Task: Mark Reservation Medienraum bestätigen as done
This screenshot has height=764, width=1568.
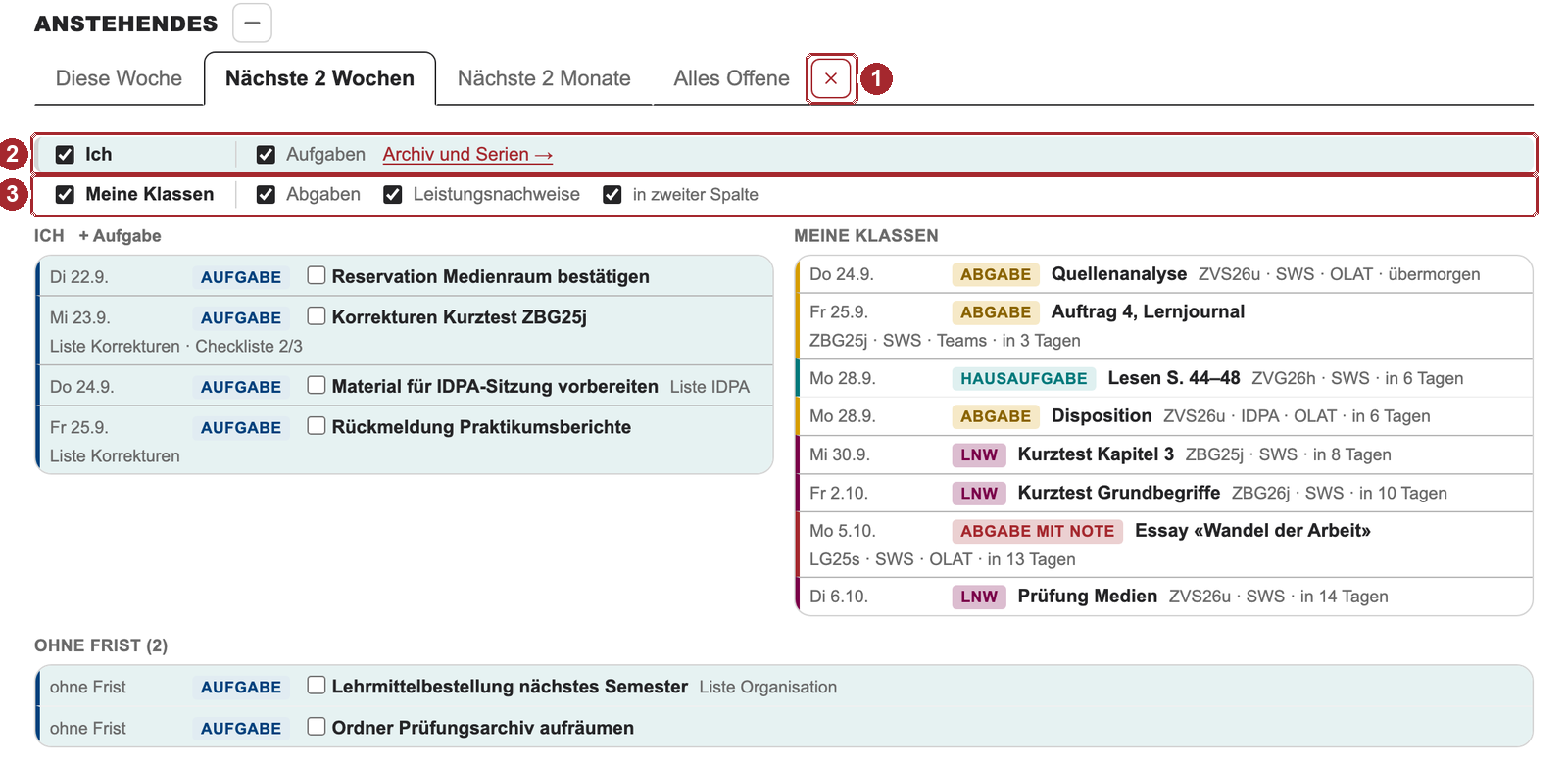Action: [316, 275]
